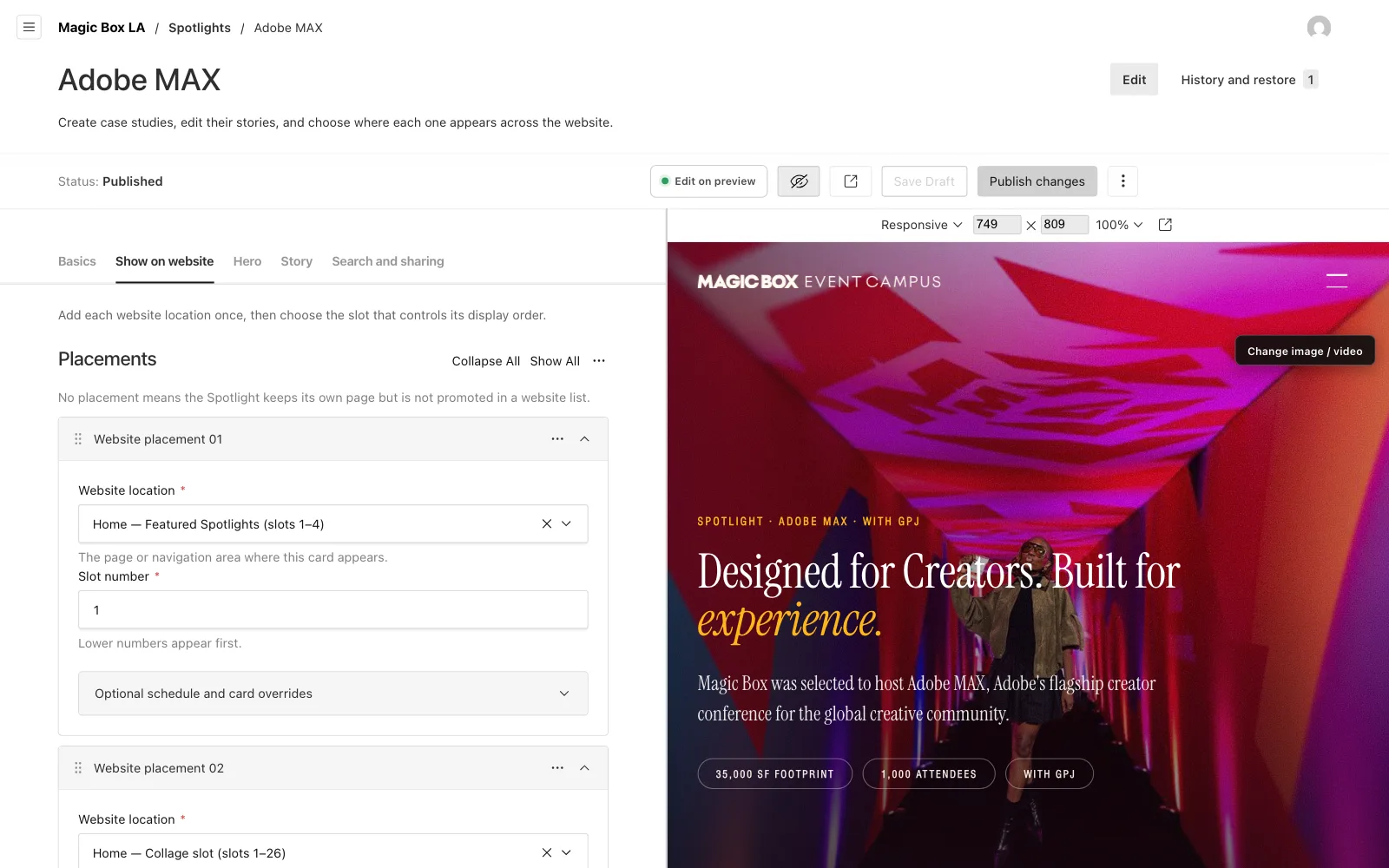Open preview in new window icon beside Save Draft

coord(851,181)
